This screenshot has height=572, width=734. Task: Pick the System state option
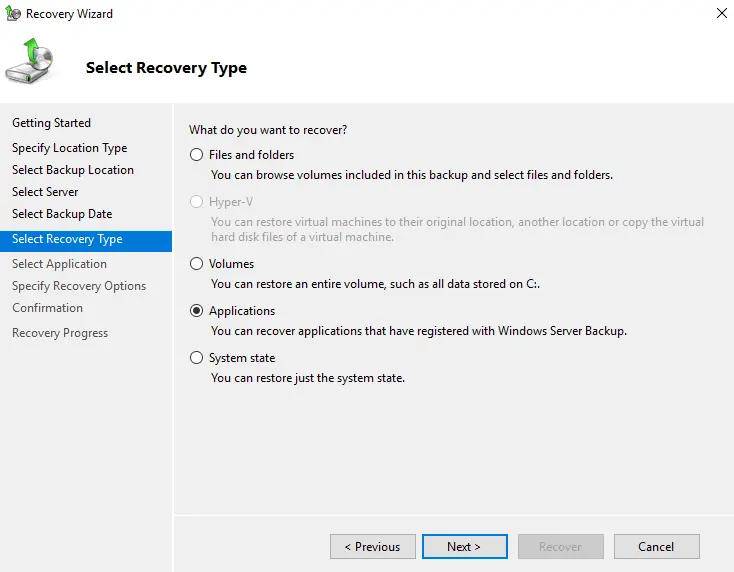(197, 358)
